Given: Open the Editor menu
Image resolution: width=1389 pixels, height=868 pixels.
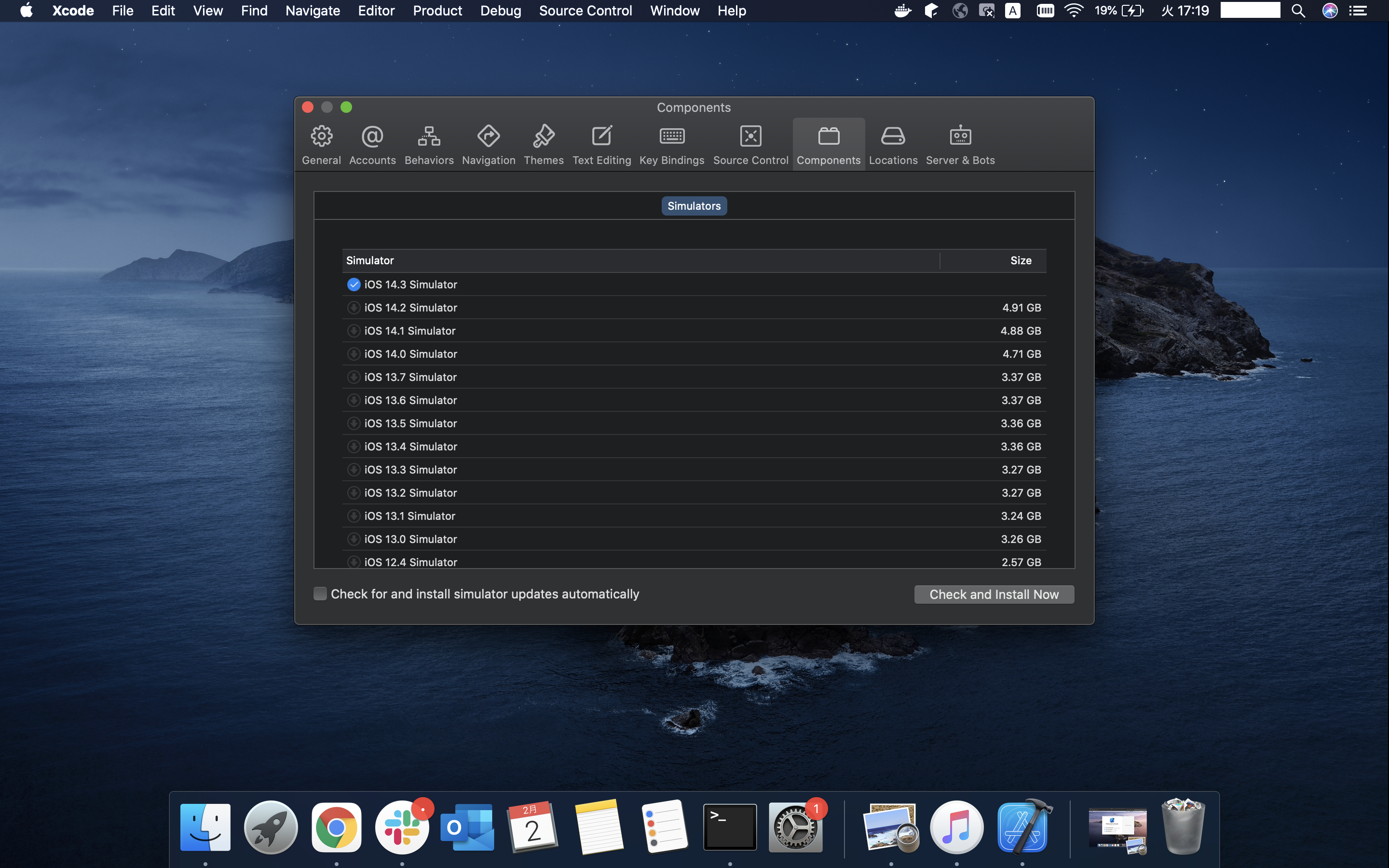Looking at the screenshot, I should click(376, 10).
